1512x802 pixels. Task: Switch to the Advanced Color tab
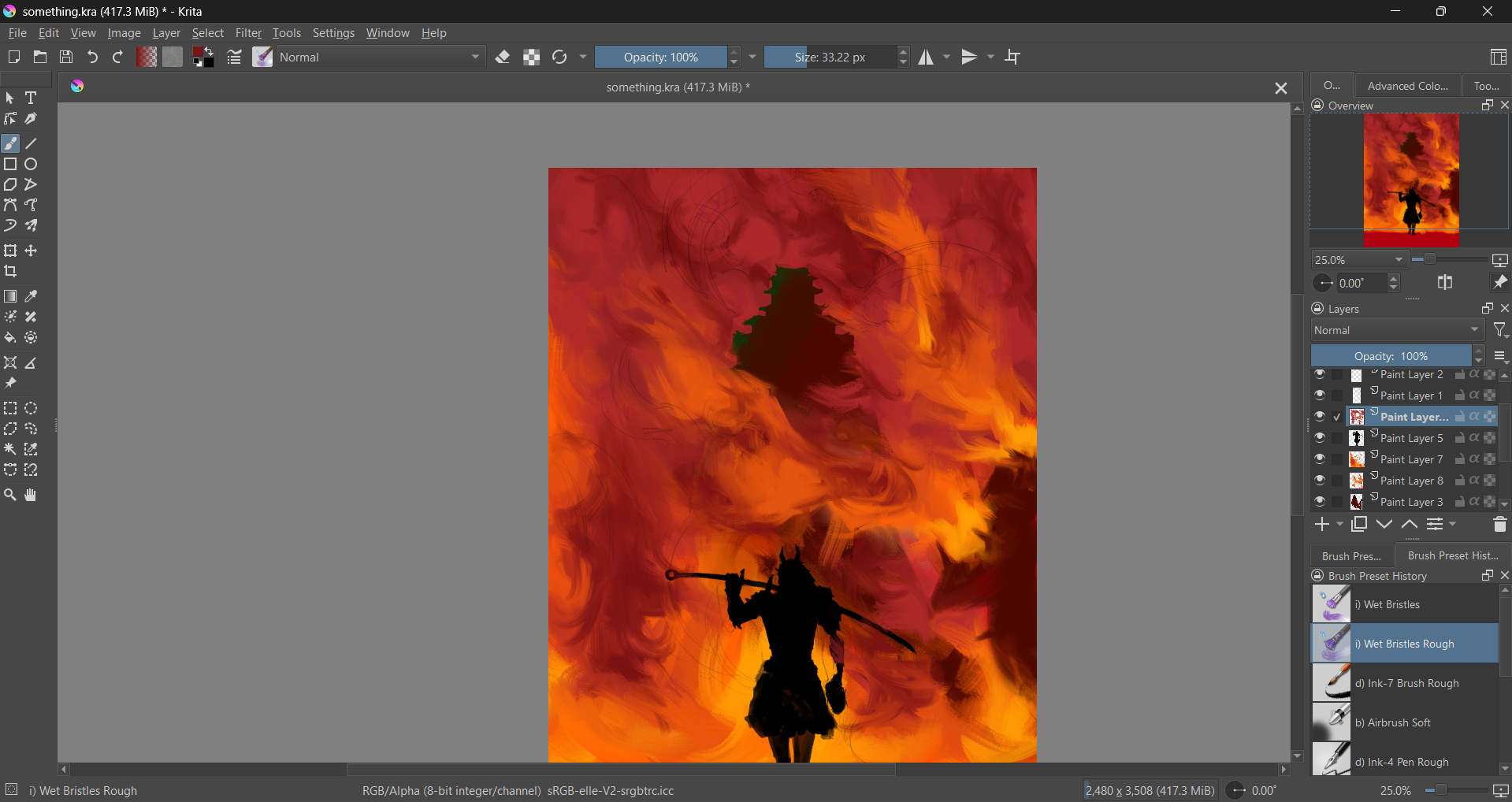(x=1407, y=86)
